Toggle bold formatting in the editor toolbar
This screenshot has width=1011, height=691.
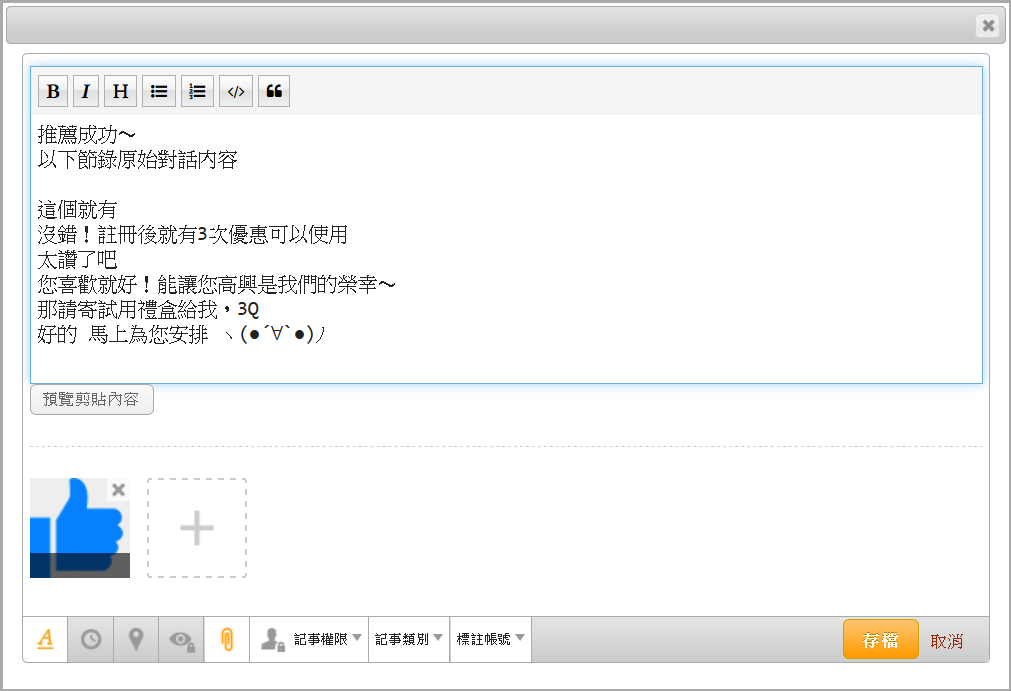point(53,92)
